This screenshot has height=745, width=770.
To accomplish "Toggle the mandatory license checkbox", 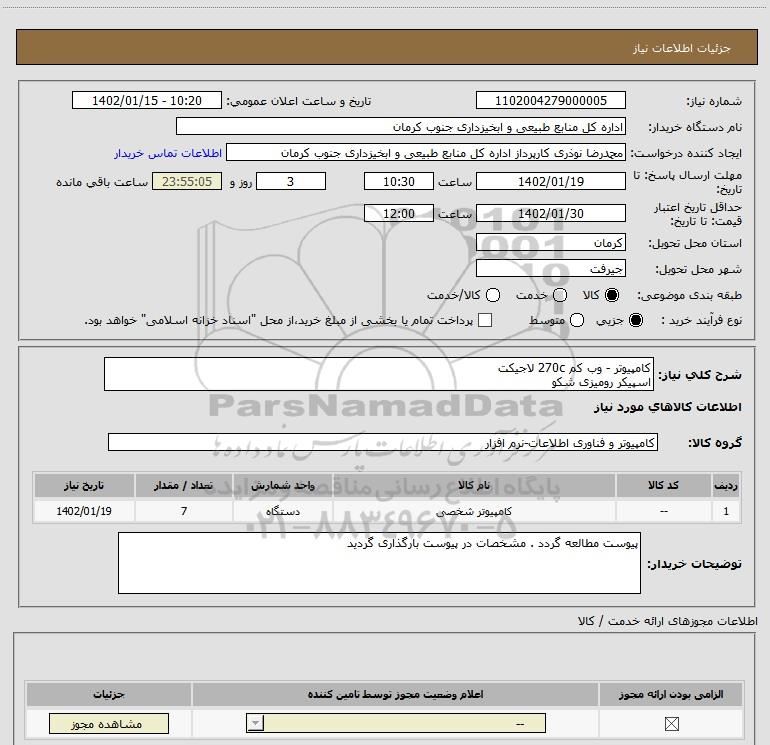I will point(671,723).
